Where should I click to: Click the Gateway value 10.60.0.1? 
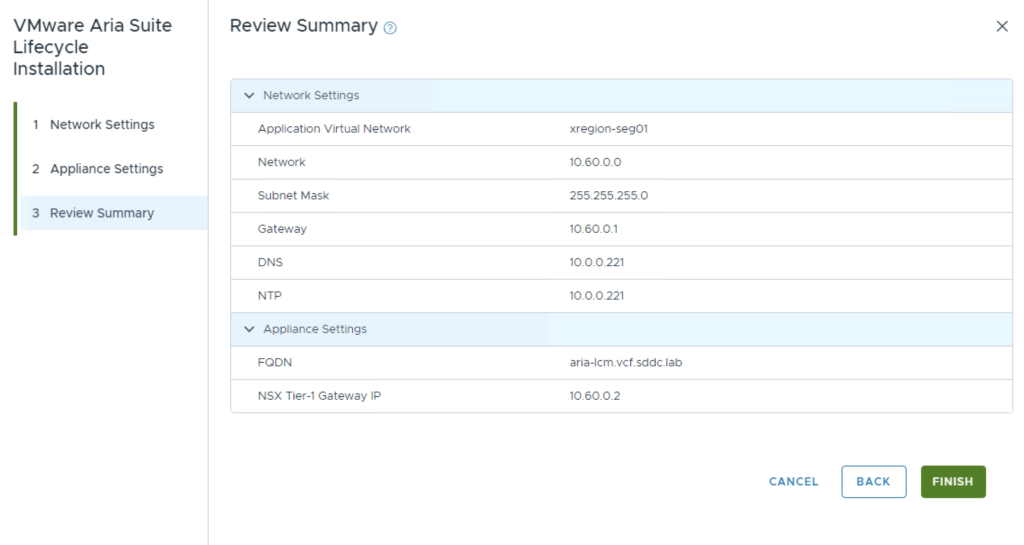593,229
